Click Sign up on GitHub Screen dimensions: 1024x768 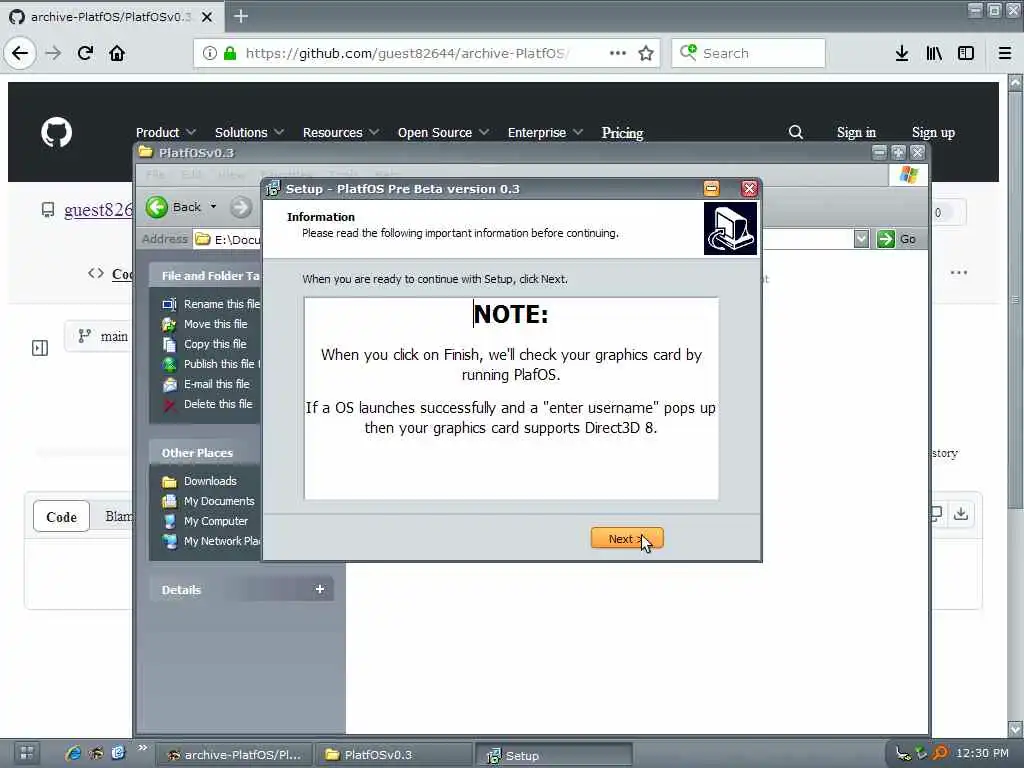(x=933, y=133)
